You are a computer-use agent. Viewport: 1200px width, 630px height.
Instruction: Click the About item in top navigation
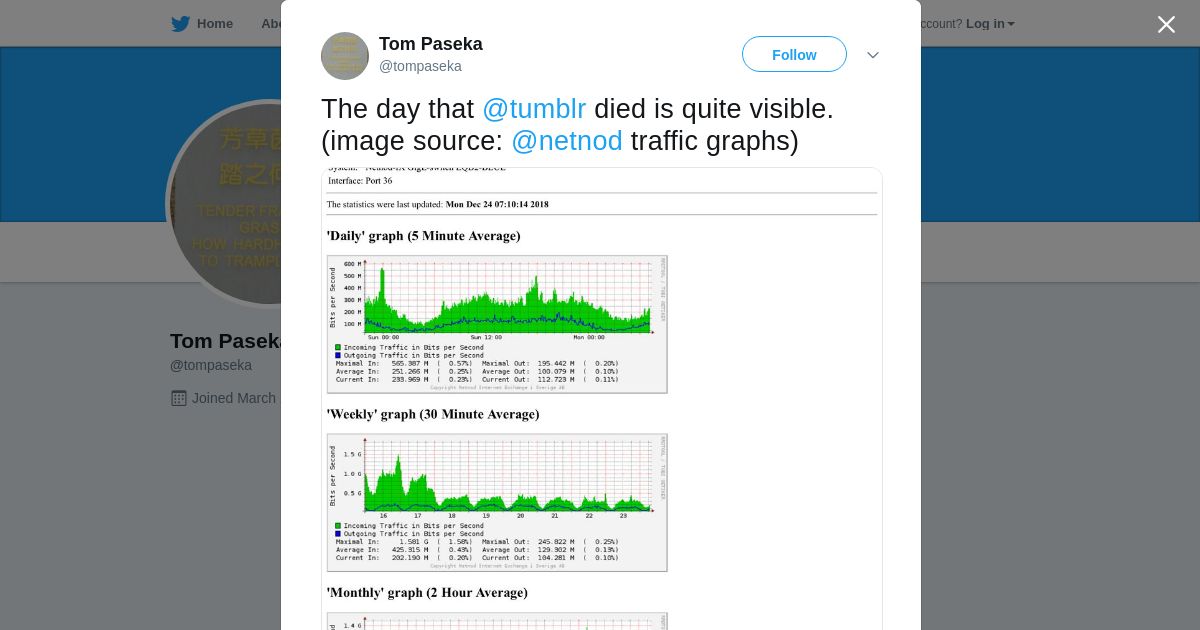pyautogui.click(x=270, y=24)
